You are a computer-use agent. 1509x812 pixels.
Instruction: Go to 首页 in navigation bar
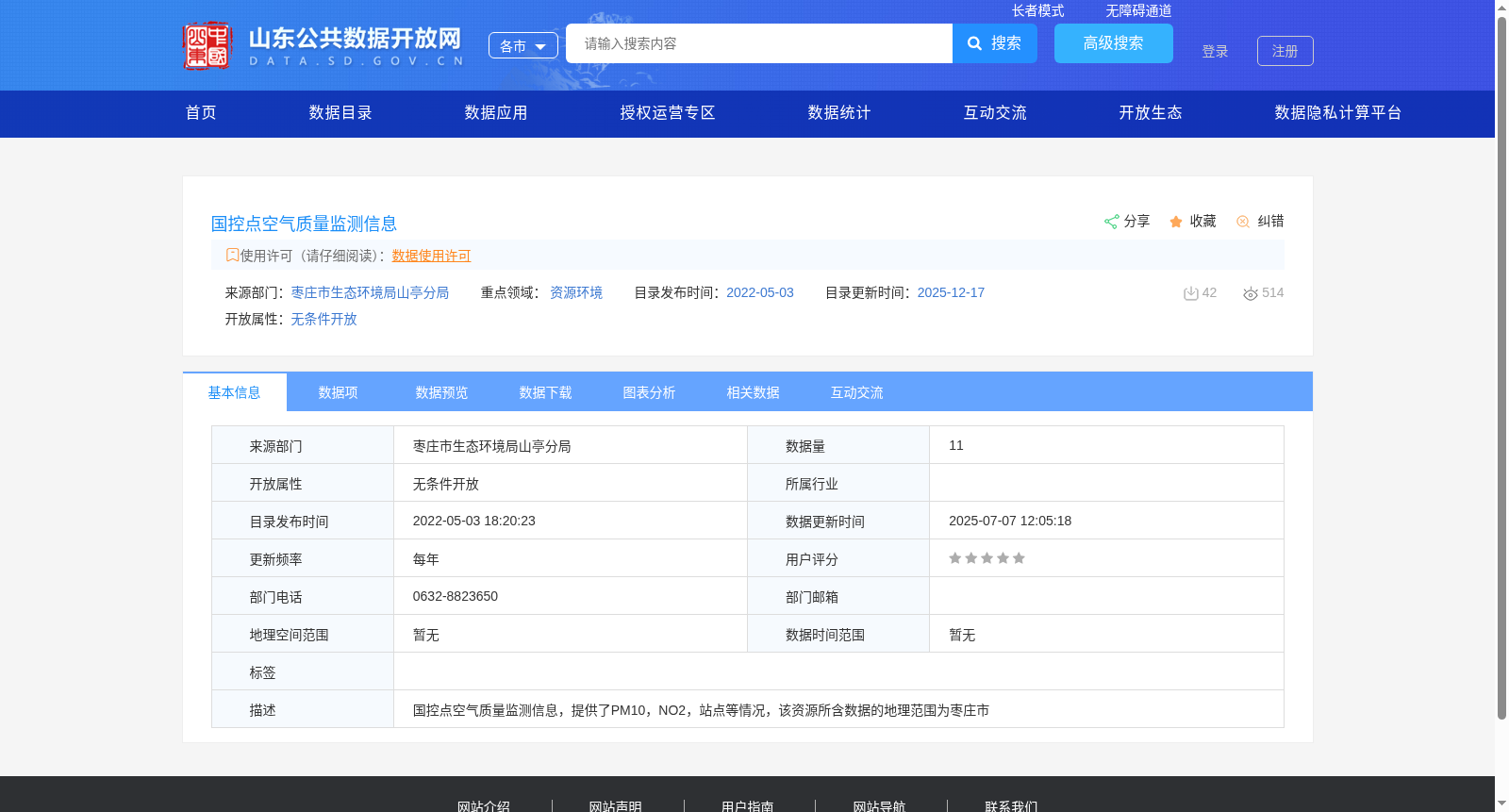201,112
